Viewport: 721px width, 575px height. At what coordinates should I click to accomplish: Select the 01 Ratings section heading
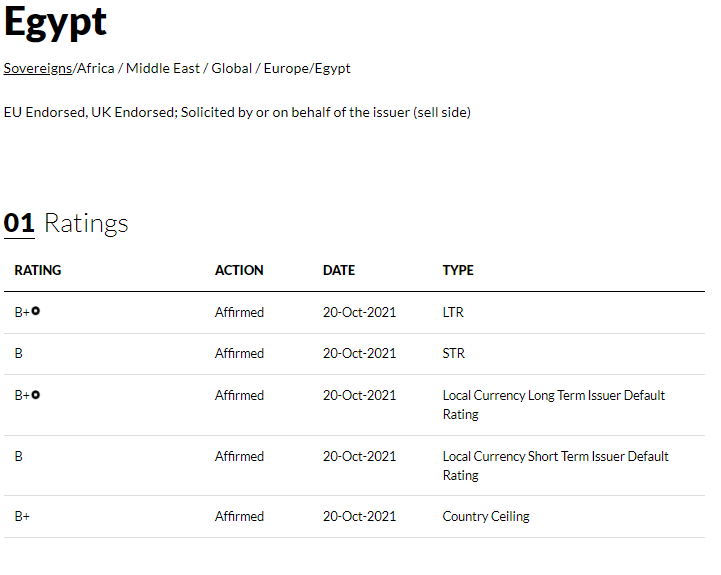coord(66,224)
